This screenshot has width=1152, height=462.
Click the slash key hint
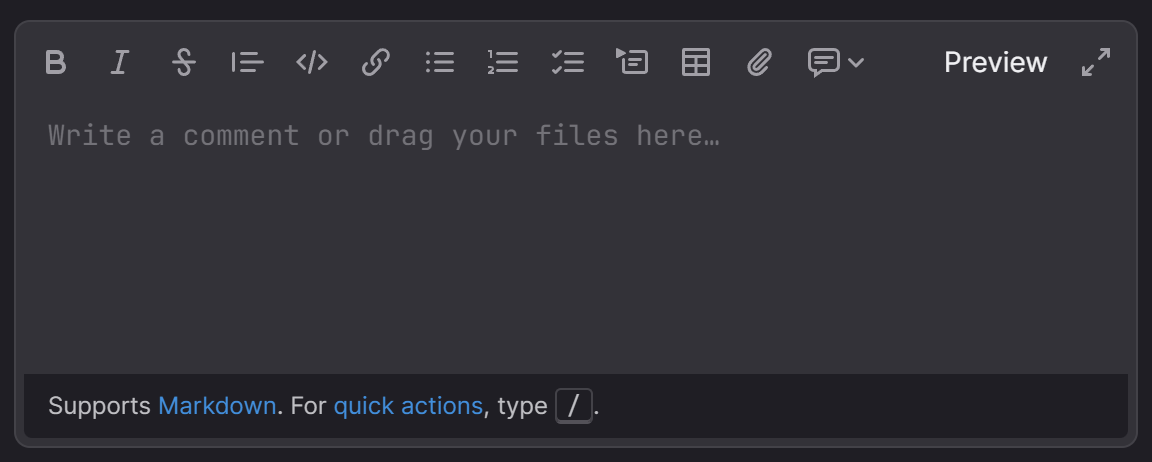574,406
